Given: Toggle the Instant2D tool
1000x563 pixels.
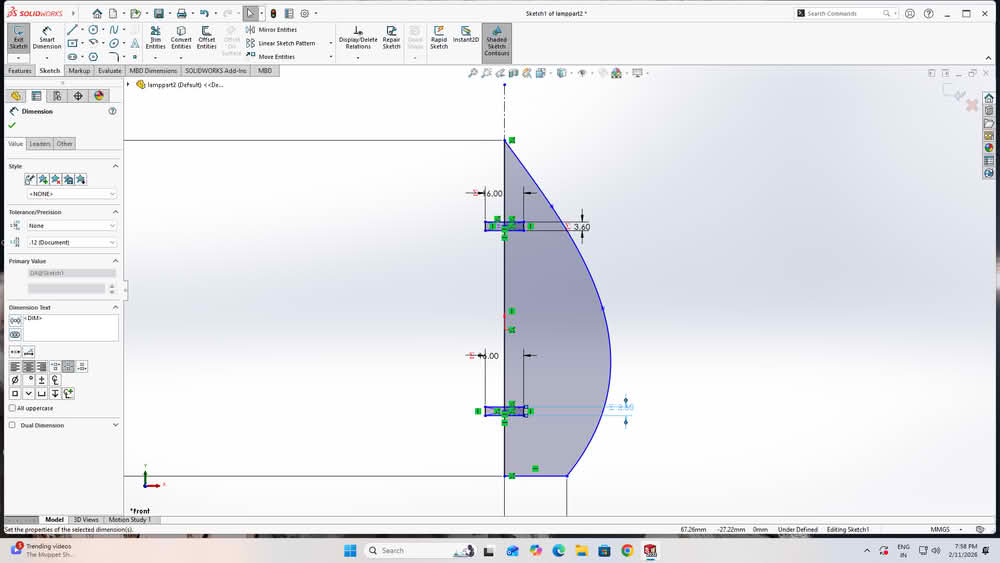Looking at the screenshot, I should pos(466,34).
